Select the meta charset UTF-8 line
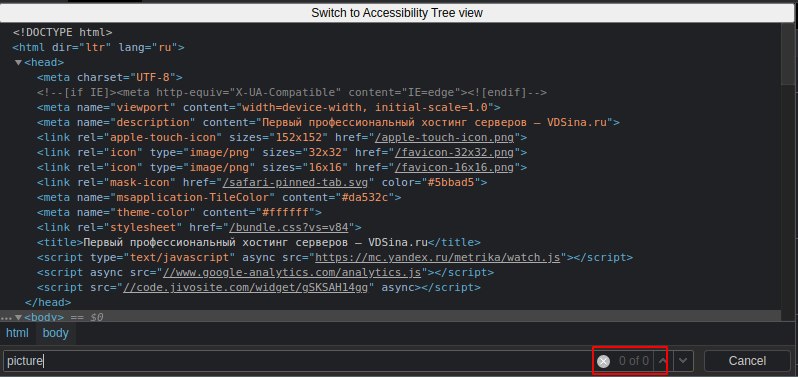Viewport: 798px width, 377px height. coord(109,77)
